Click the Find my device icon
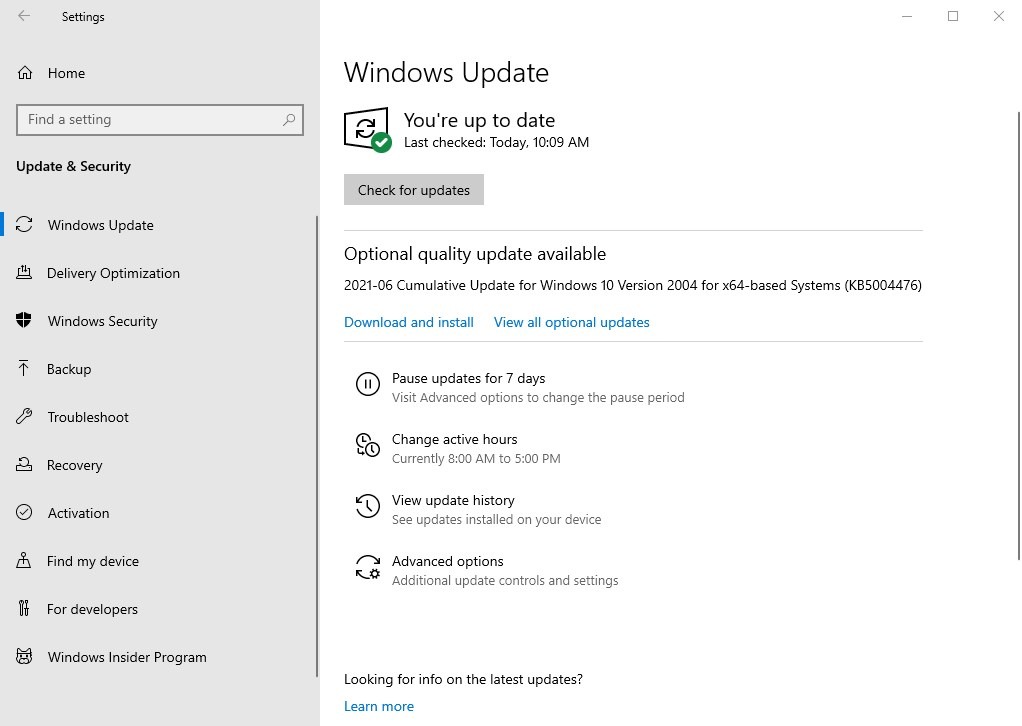The height and width of the screenshot is (726, 1022). 24,560
